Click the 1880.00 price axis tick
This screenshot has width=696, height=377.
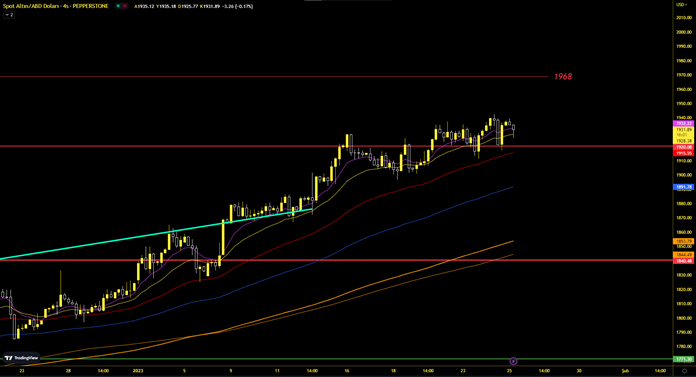point(684,203)
